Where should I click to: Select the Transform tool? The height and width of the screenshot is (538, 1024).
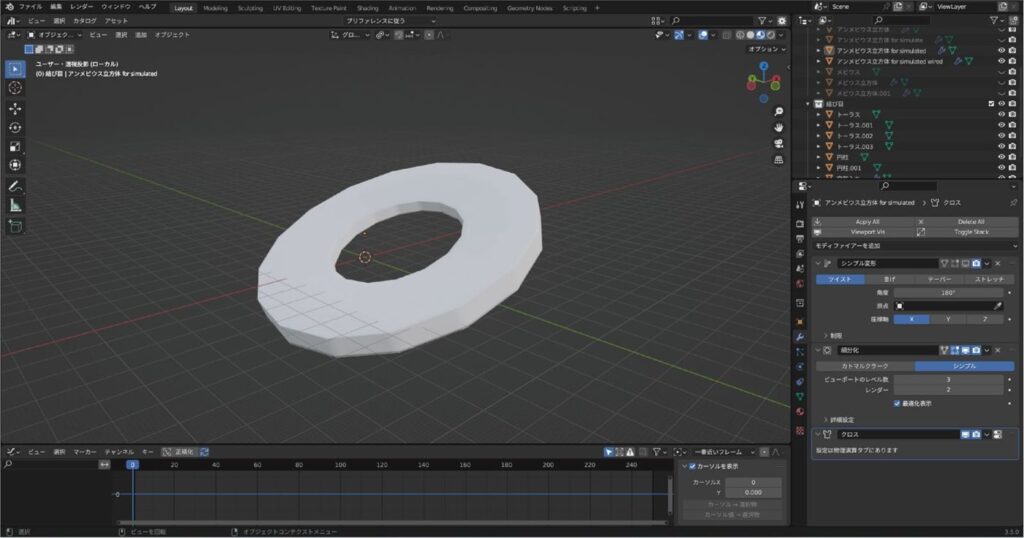(x=15, y=165)
